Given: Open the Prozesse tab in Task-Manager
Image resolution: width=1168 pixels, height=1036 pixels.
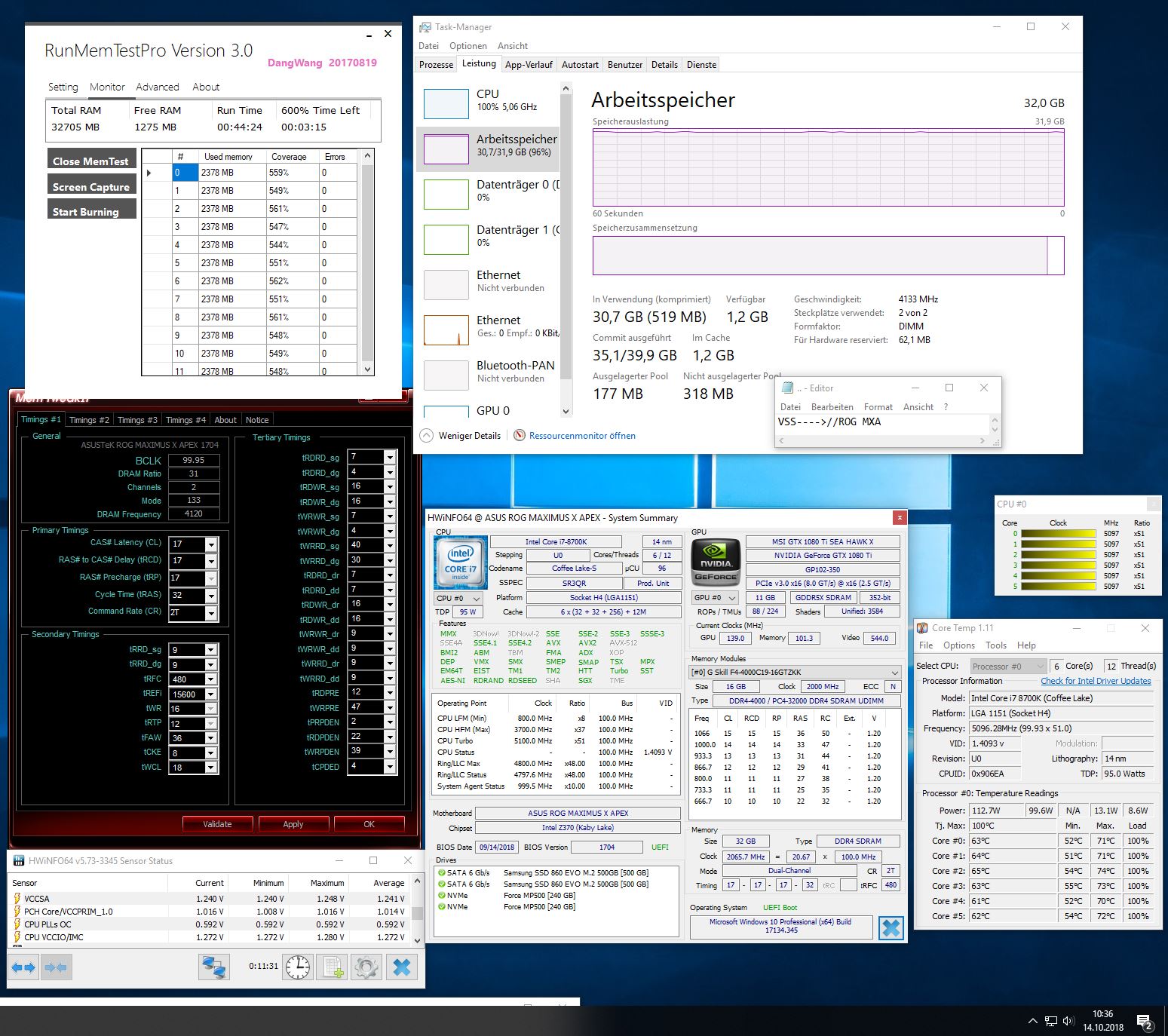Looking at the screenshot, I should click(437, 65).
